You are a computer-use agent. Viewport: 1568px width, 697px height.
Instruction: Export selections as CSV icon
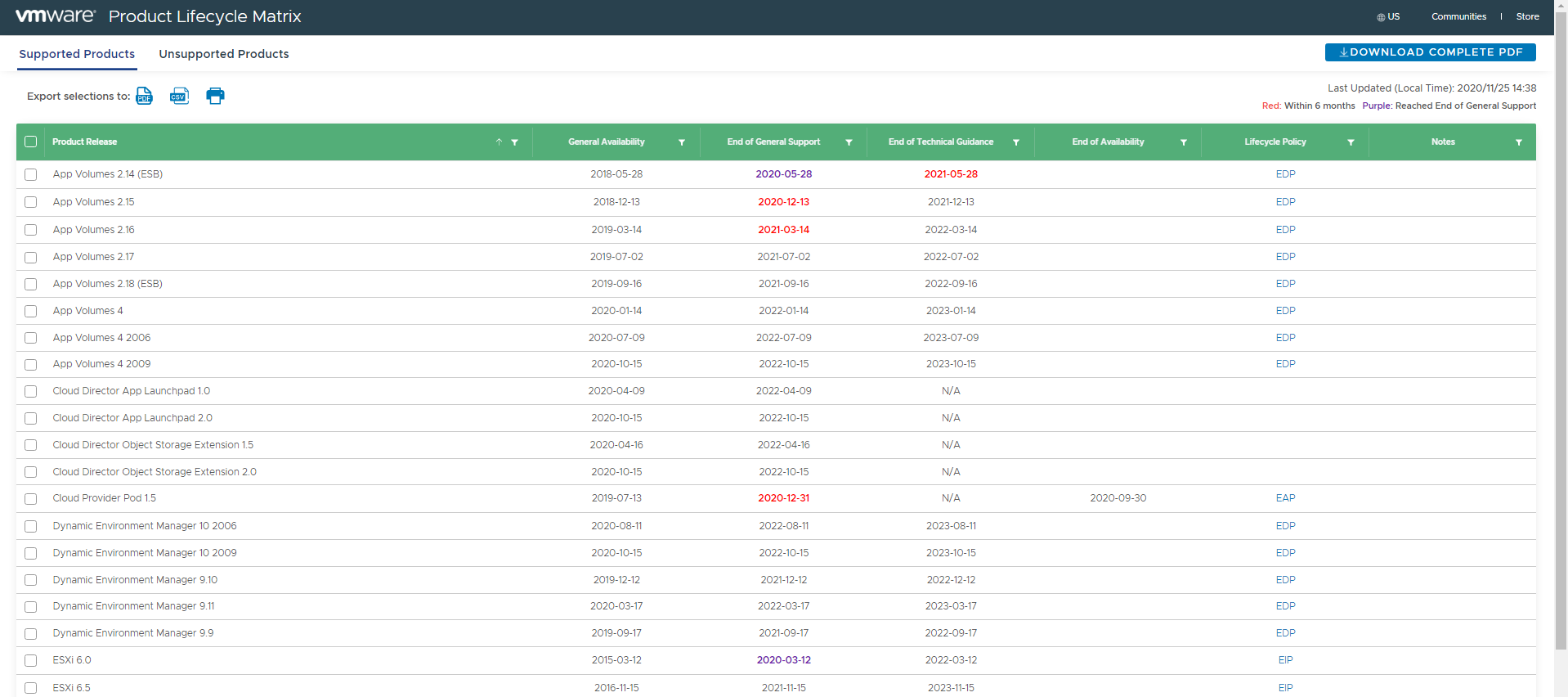coord(179,96)
